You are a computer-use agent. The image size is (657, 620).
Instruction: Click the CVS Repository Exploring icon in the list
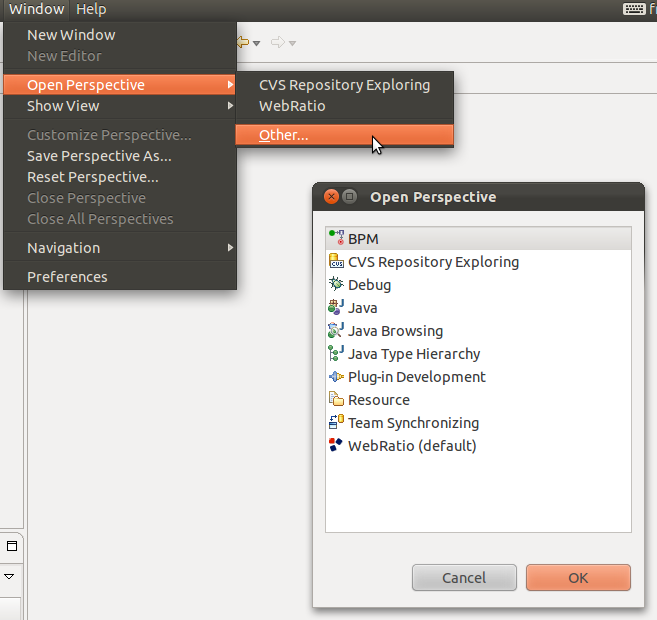(x=336, y=261)
